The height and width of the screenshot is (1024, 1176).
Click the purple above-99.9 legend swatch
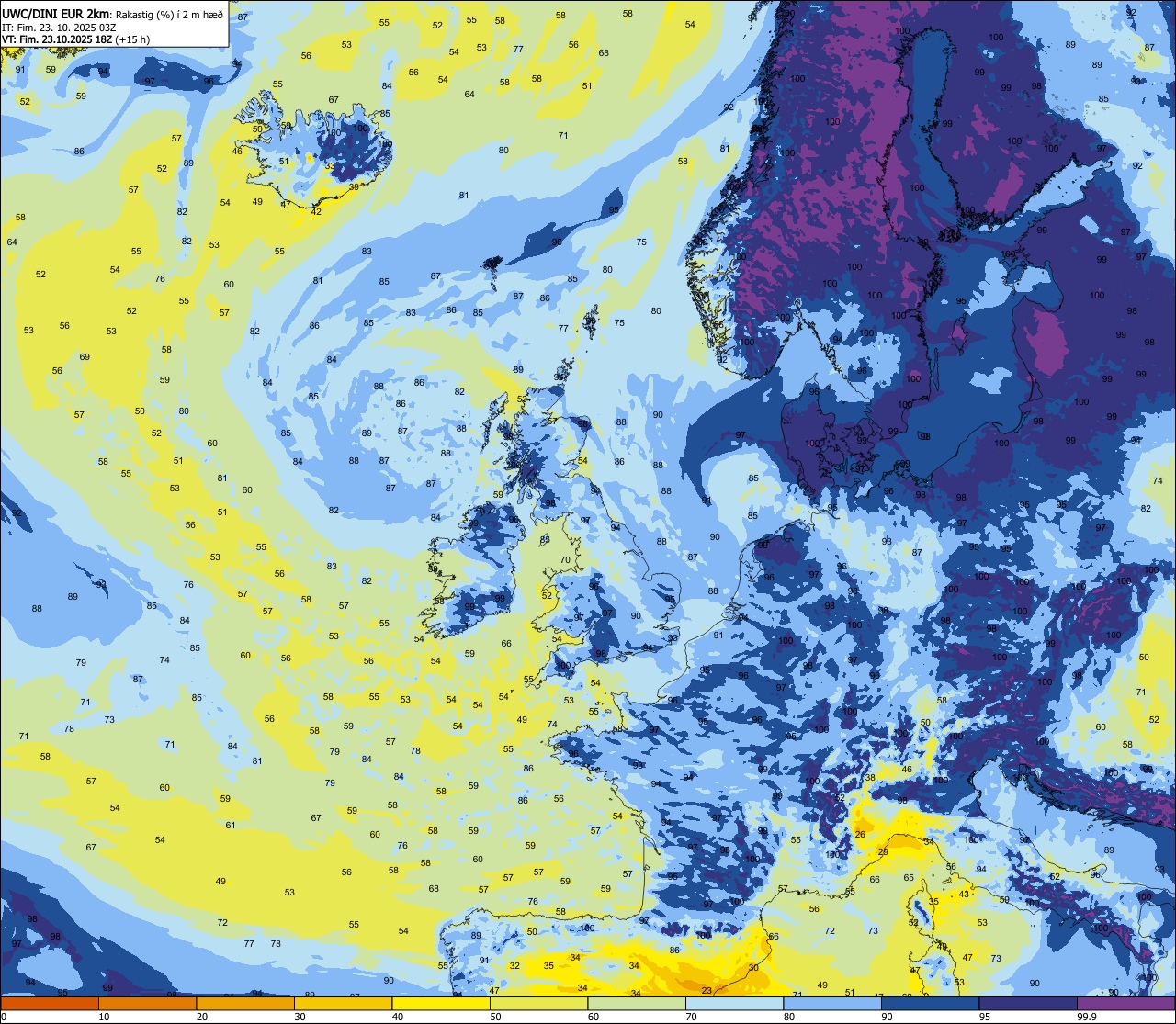click(x=1125, y=1004)
